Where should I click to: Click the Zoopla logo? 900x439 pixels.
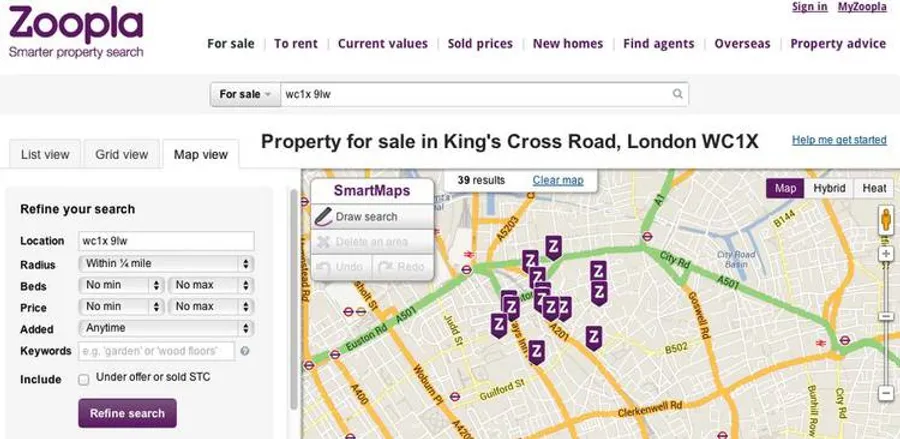pyautogui.click(x=76, y=32)
